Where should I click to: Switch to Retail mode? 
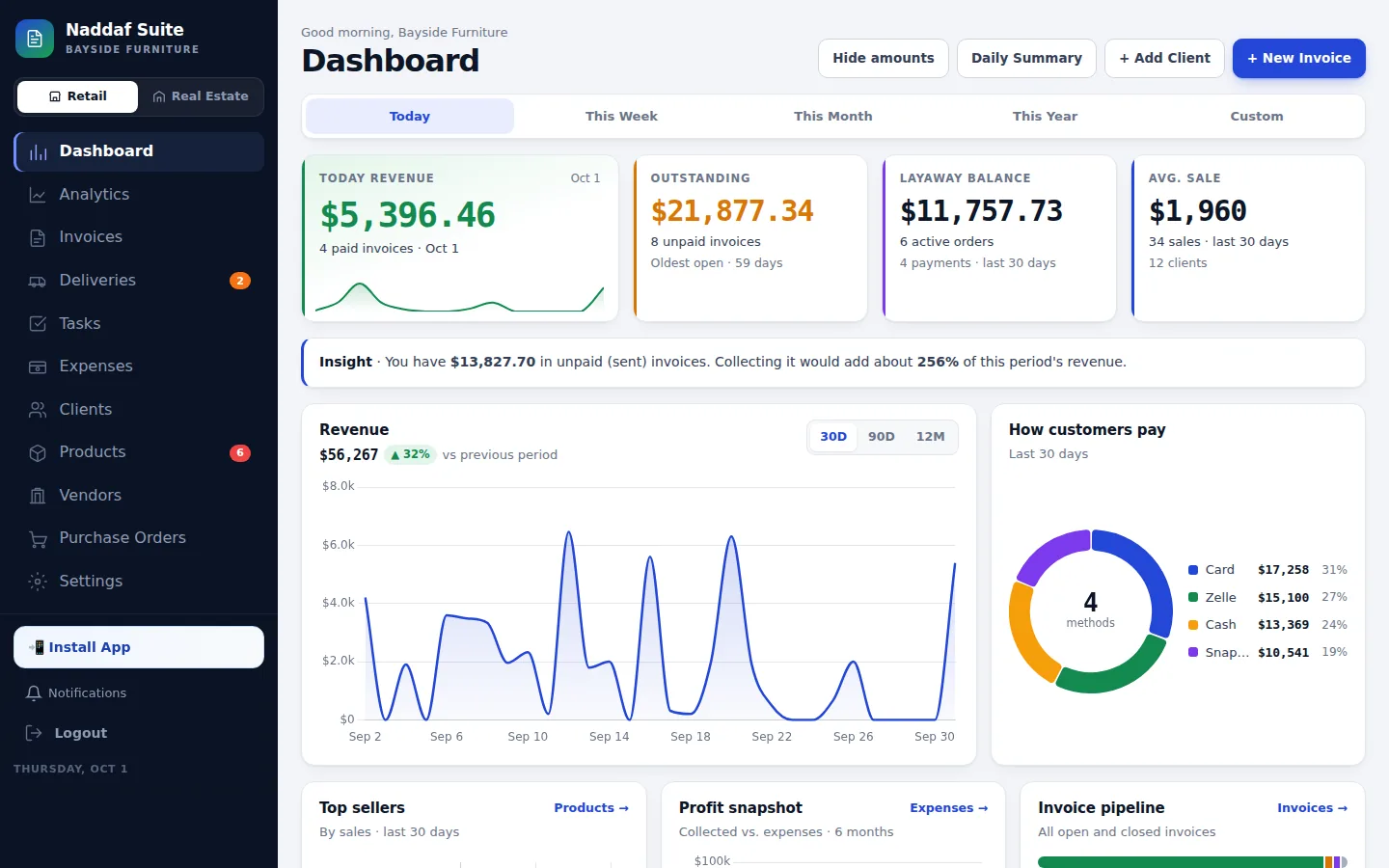click(x=78, y=96)
